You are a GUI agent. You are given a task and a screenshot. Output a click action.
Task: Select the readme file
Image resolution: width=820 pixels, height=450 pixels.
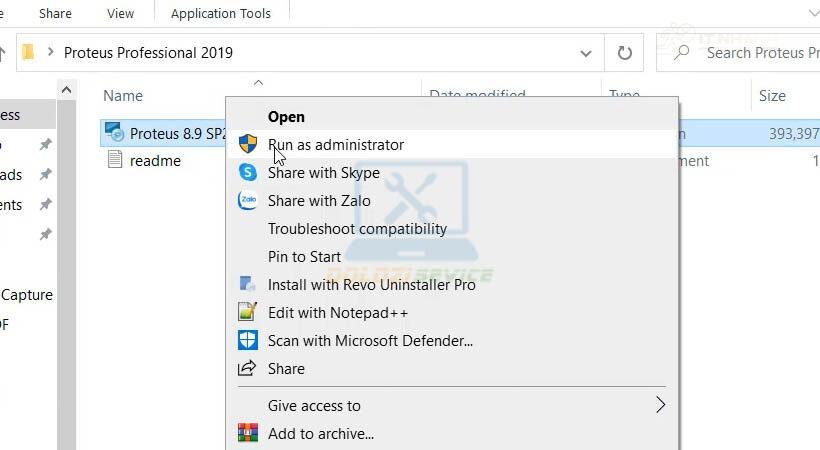click(x=155, y=160)
